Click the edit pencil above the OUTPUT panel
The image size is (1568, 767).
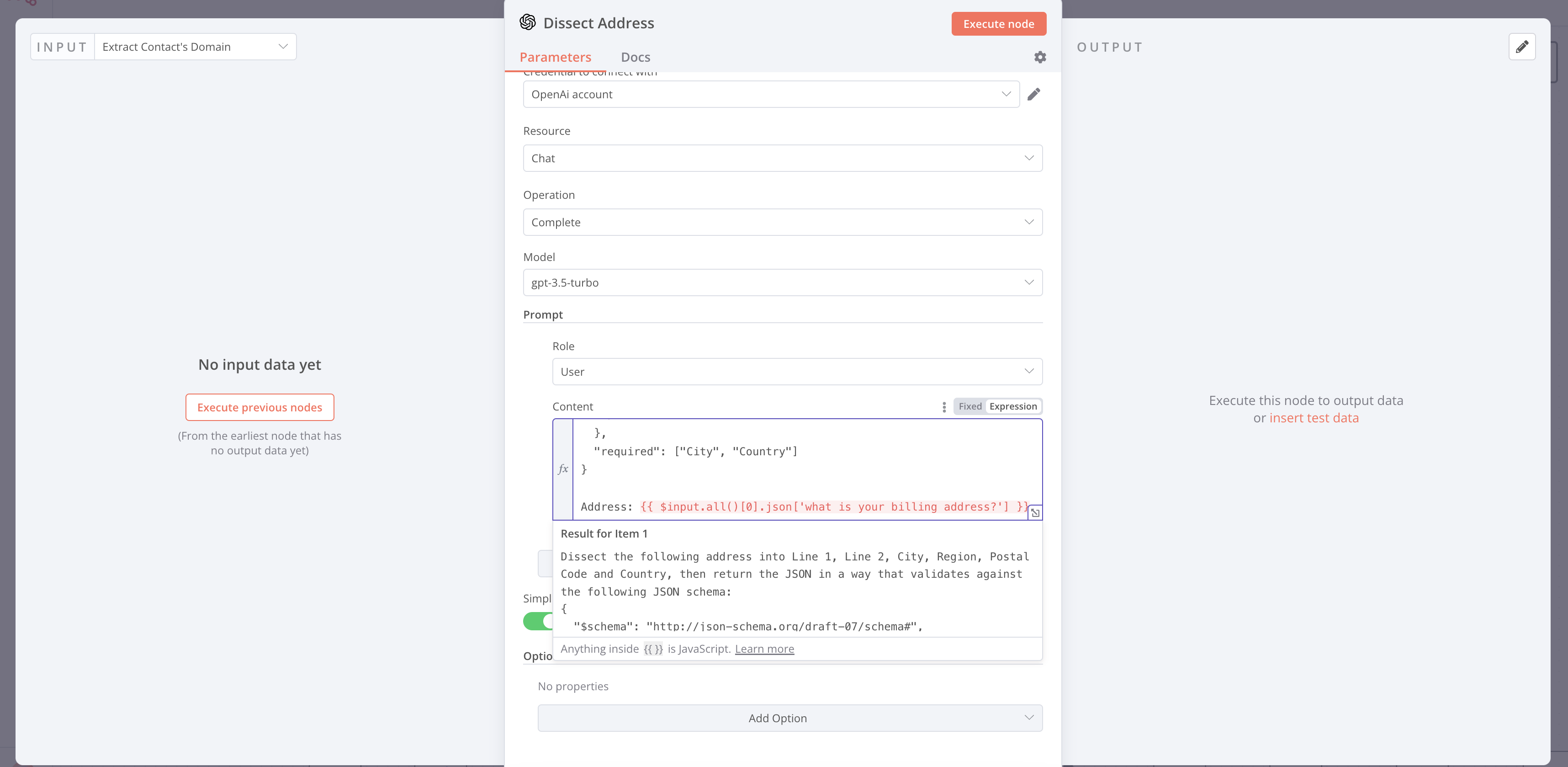coord(1522,46)
